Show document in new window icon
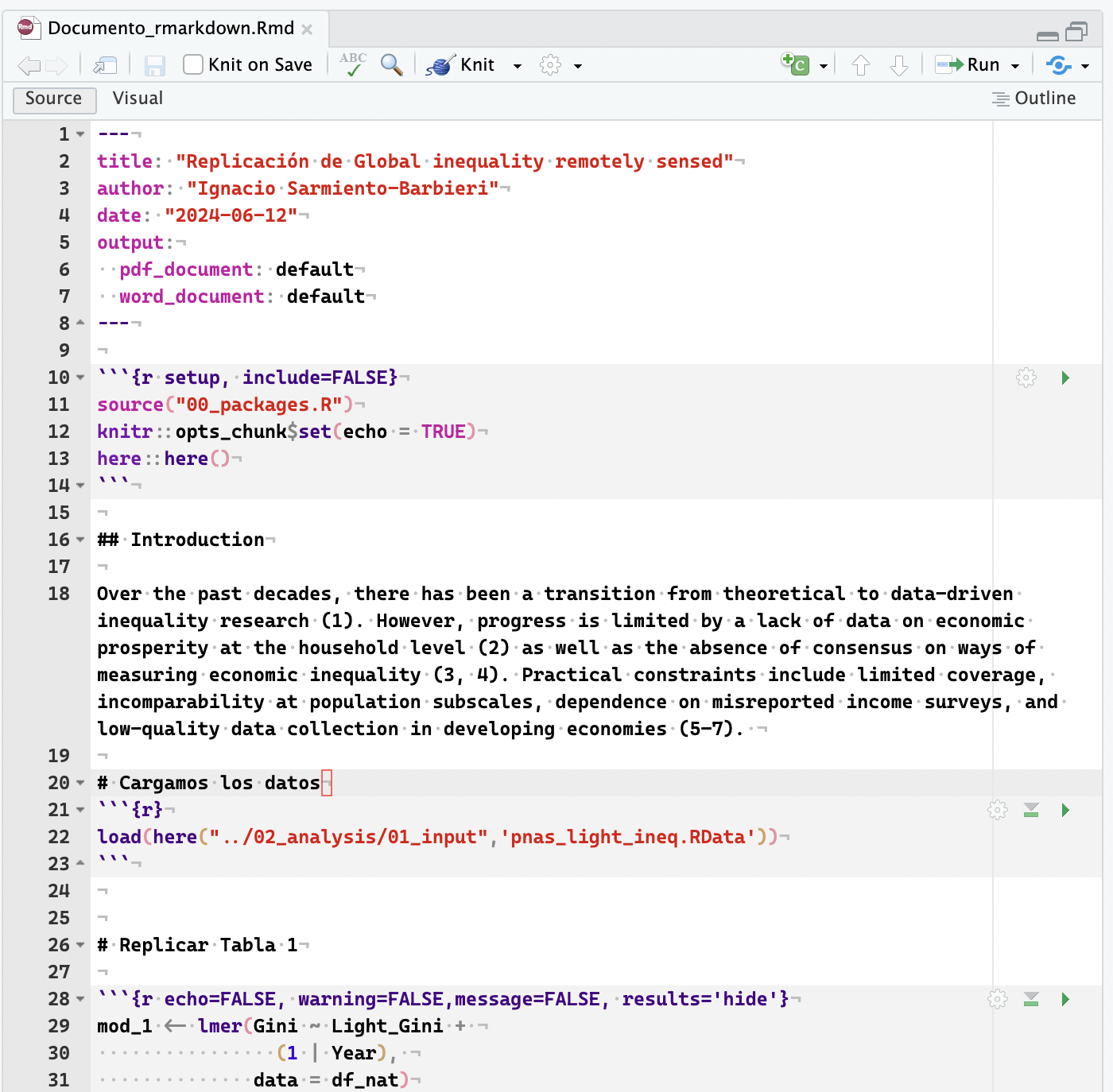 (105, 65)
